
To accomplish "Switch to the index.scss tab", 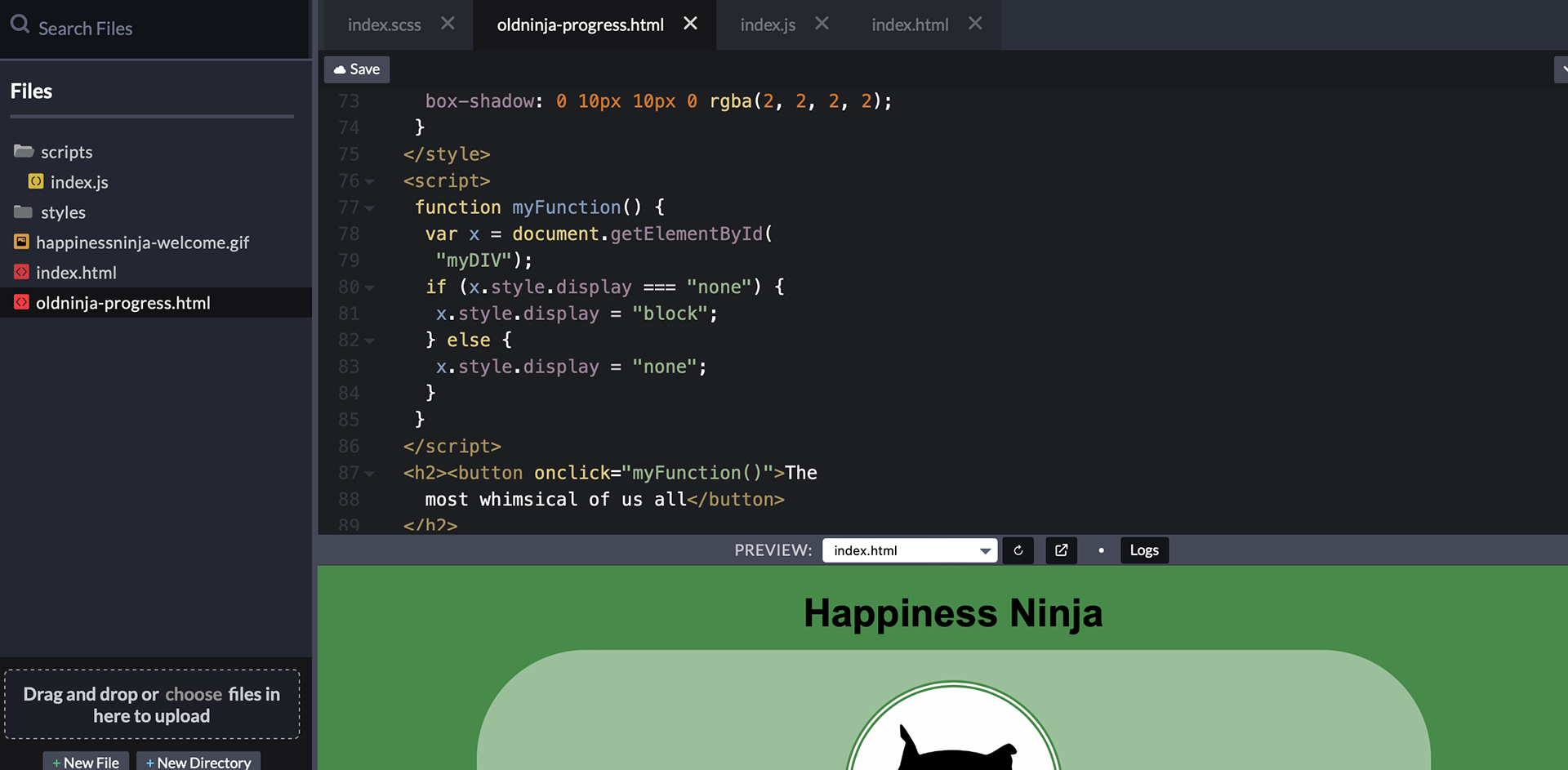I will [x=384, y=25].
